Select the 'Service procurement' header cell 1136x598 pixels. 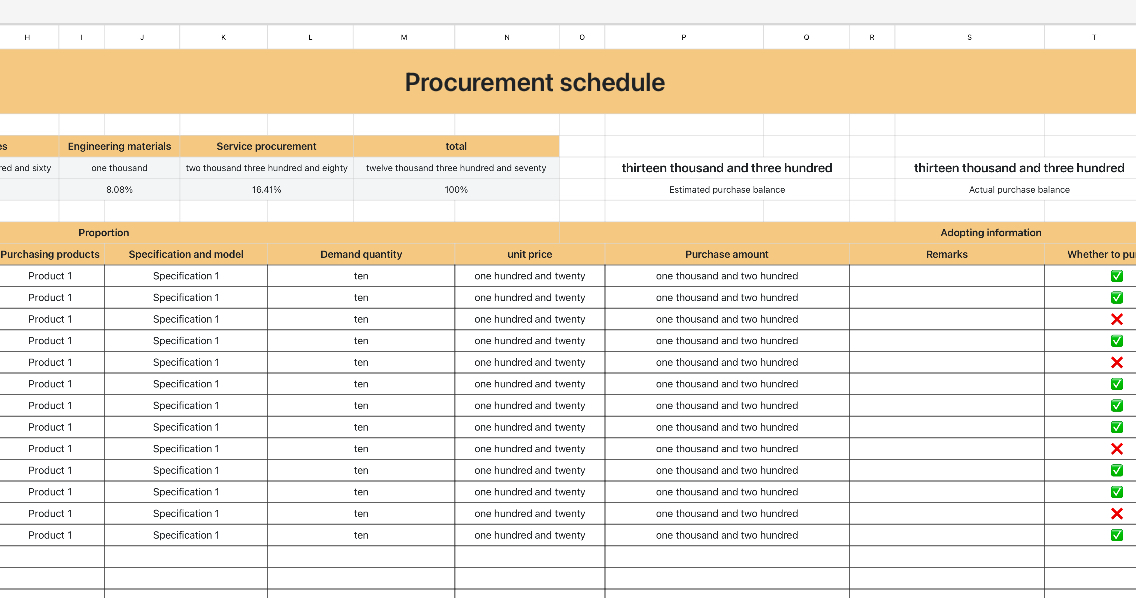[x=267, y=146]
